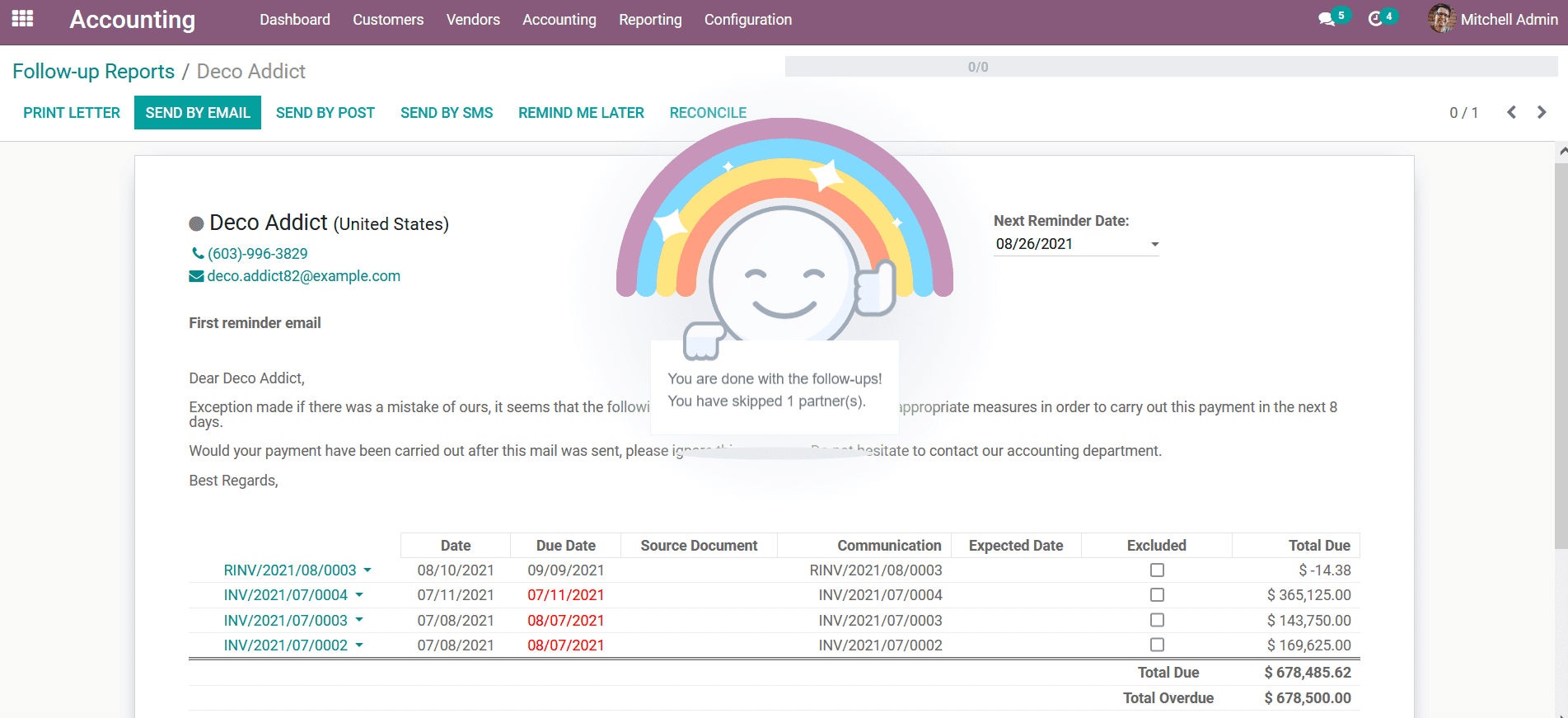Screen dimensions: 1568x718
Task: Open the Accounting menu item
Action: tap(559, 20)
